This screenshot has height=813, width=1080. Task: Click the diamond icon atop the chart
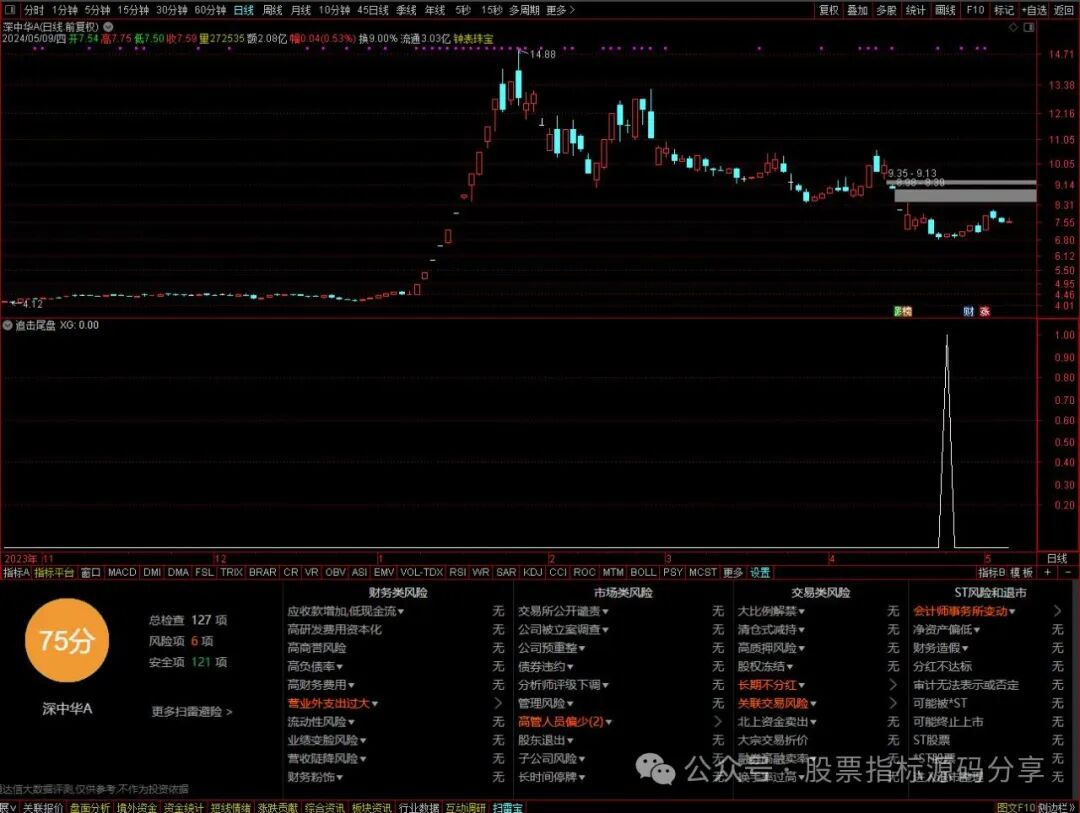click(1013, 27)
